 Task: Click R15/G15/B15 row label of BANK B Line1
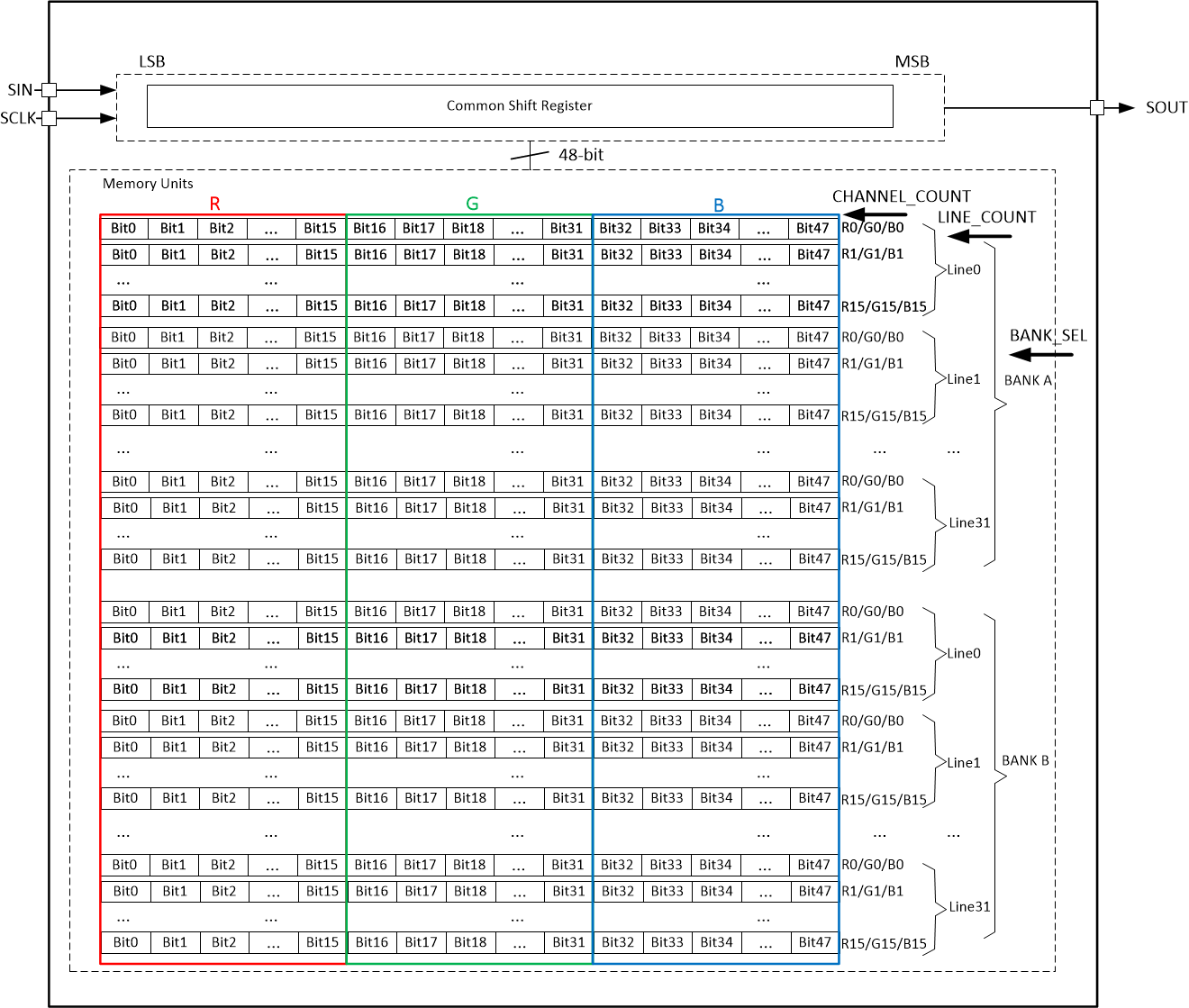tap(884, 799)
